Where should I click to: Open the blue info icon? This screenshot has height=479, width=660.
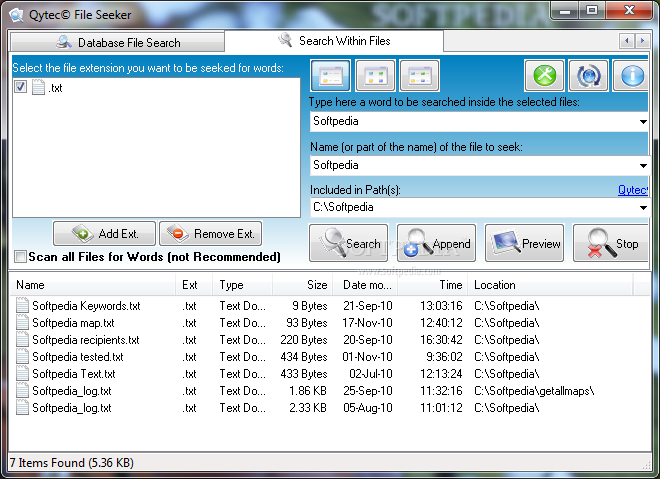coord(631,76)
